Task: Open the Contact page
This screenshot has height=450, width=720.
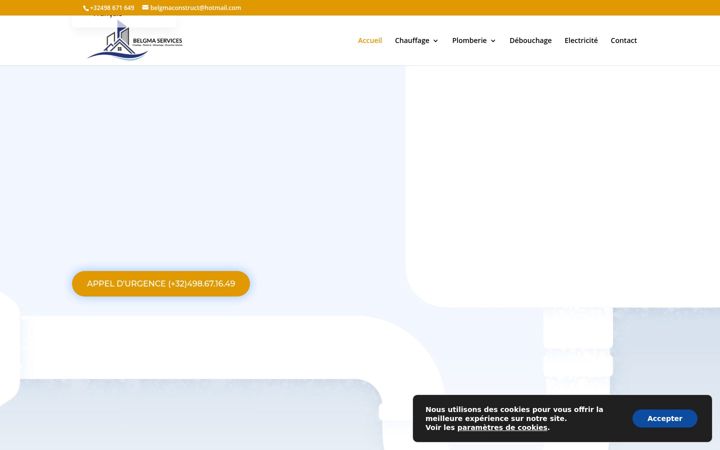Action: click(624, 40)
